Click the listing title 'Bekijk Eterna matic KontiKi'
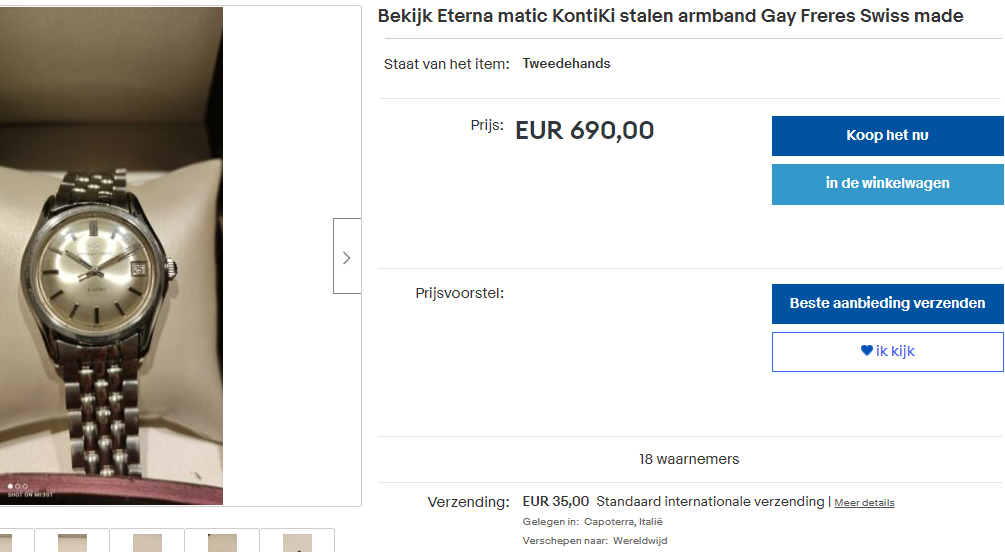 tap(670, 16)
